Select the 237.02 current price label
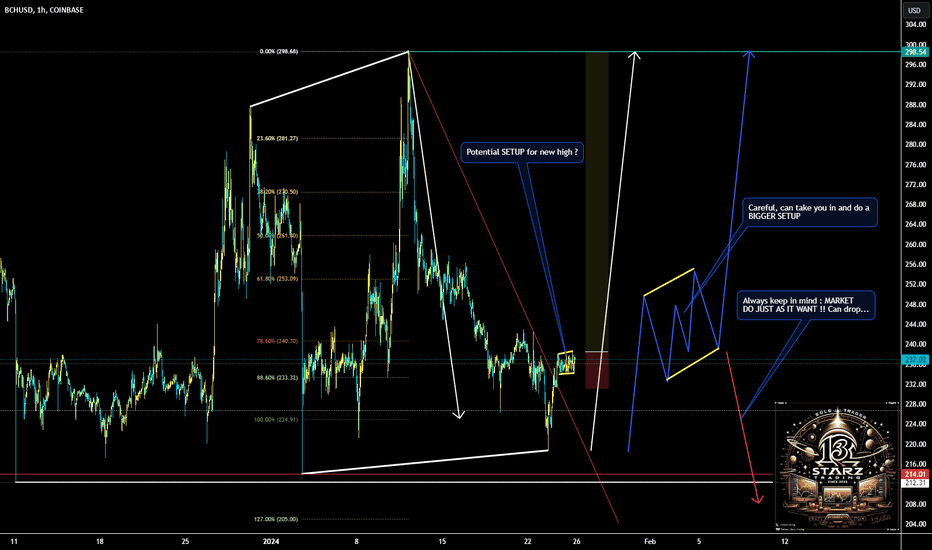Image resolution: width=932 pixels, height=550 pixels. [x=915, y=360]
